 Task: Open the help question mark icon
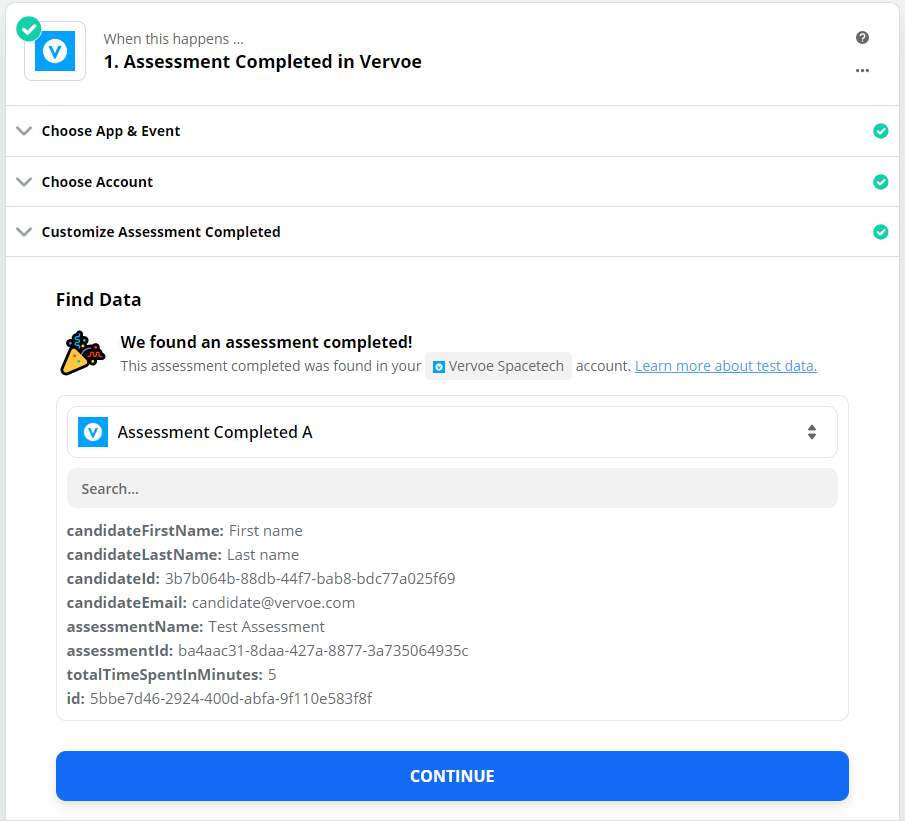pyautogui.click(x=862, y=38)
